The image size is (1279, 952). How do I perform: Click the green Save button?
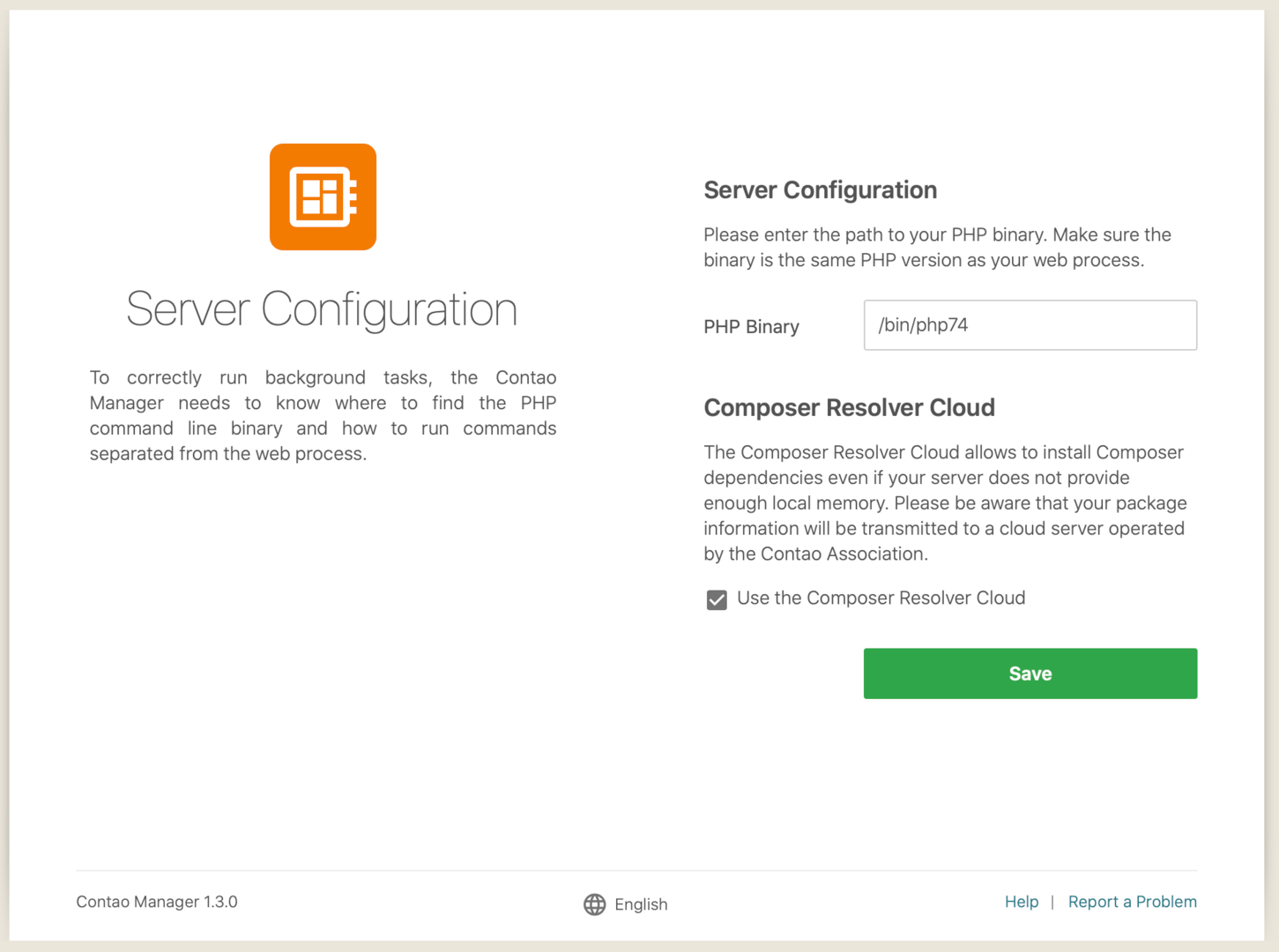(x=1030, y=673)
